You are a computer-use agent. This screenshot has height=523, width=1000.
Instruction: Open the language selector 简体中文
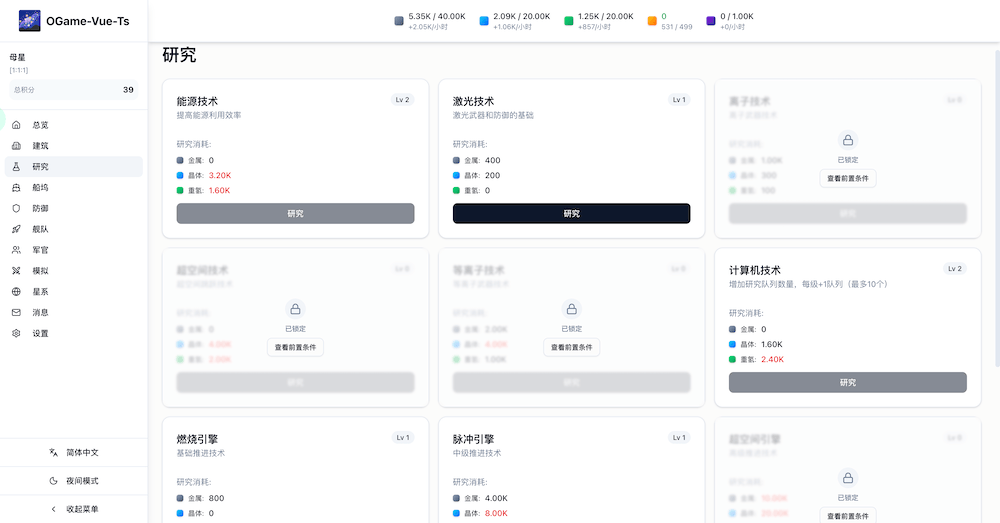click(x=74, y=453)
